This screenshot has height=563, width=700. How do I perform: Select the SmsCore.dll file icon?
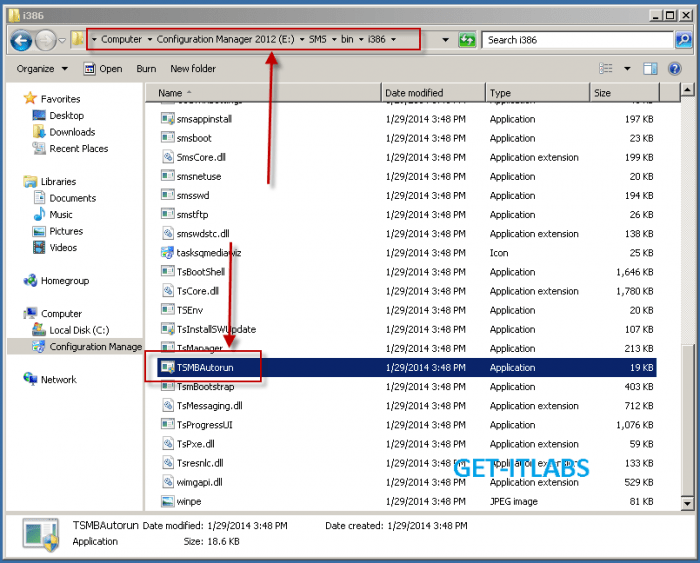(167, 157)
